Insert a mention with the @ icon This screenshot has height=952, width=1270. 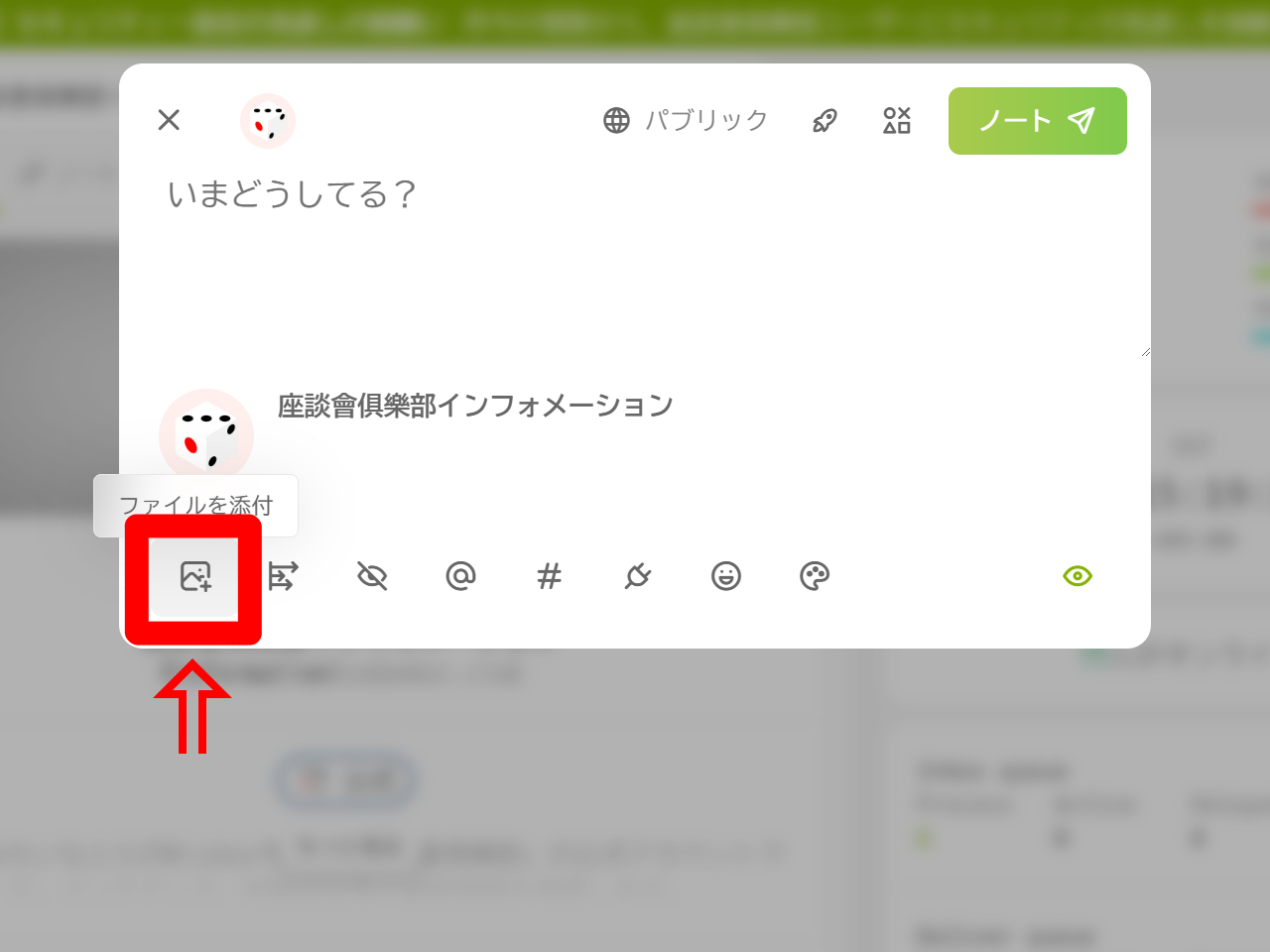tap(460, 576)
